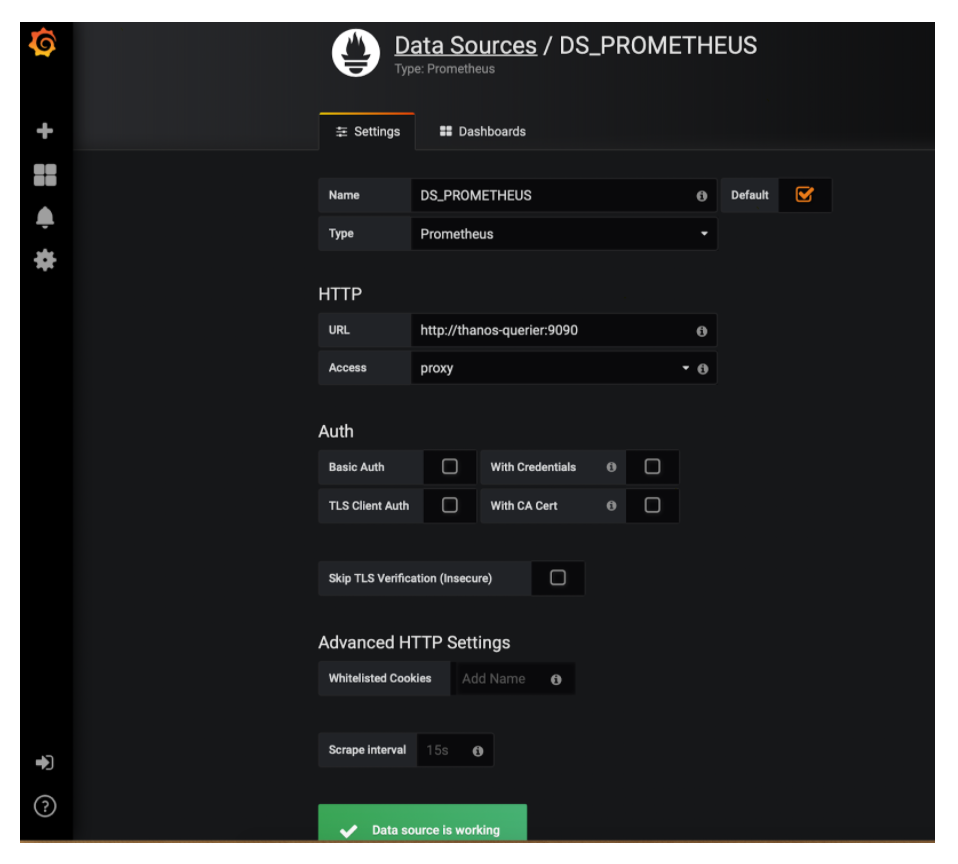Screen dimensions: 958x864
Task: Enable the Basic Auth checkbox
Action: pyautogui.click(x=450, y=467)
